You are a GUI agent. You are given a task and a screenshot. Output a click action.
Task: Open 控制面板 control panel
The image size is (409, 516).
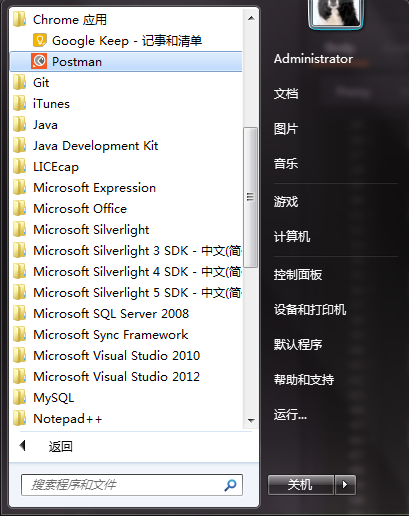tap(298, 275)
